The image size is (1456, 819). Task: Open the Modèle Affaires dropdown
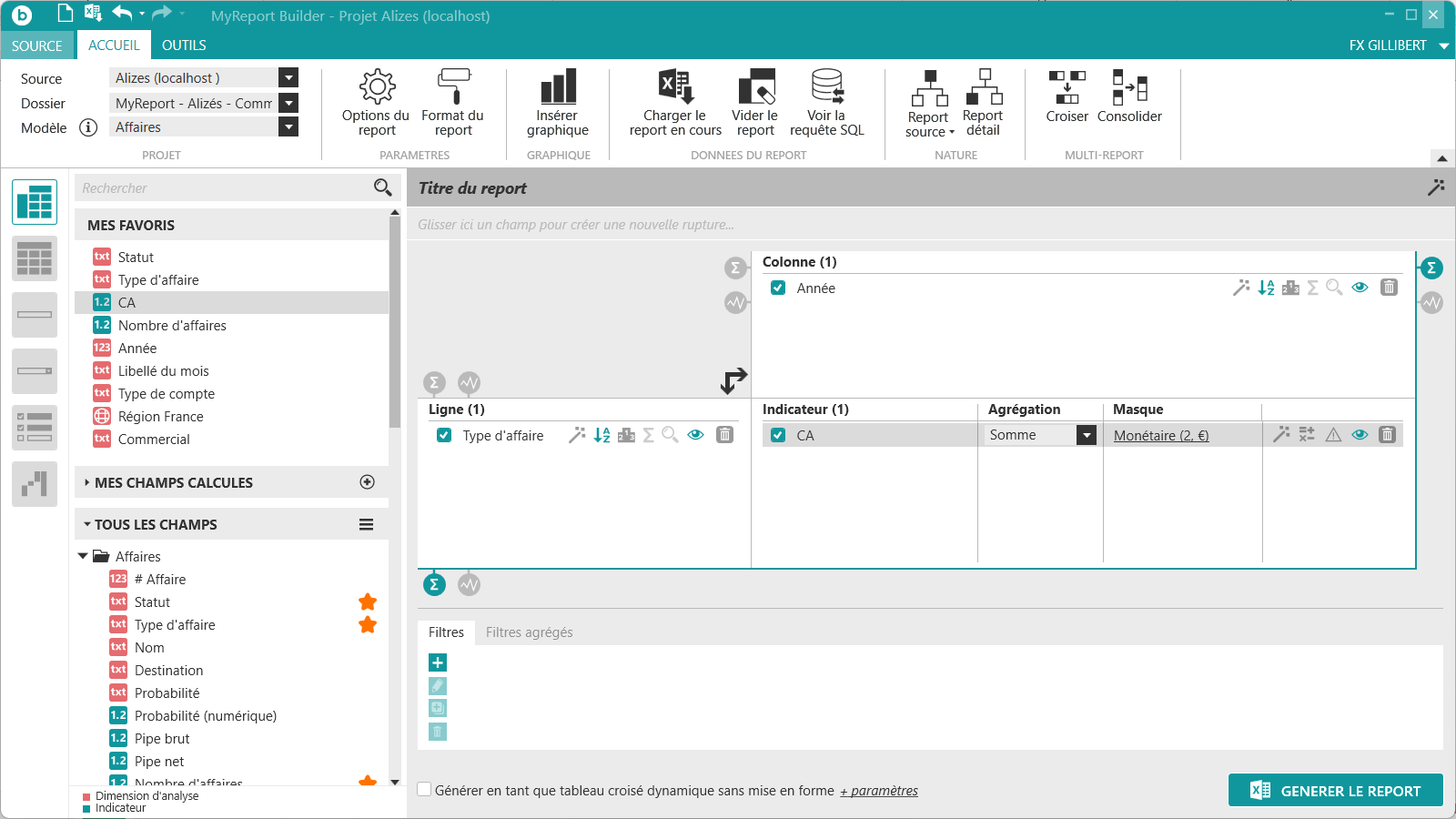[x=288, y=127]
